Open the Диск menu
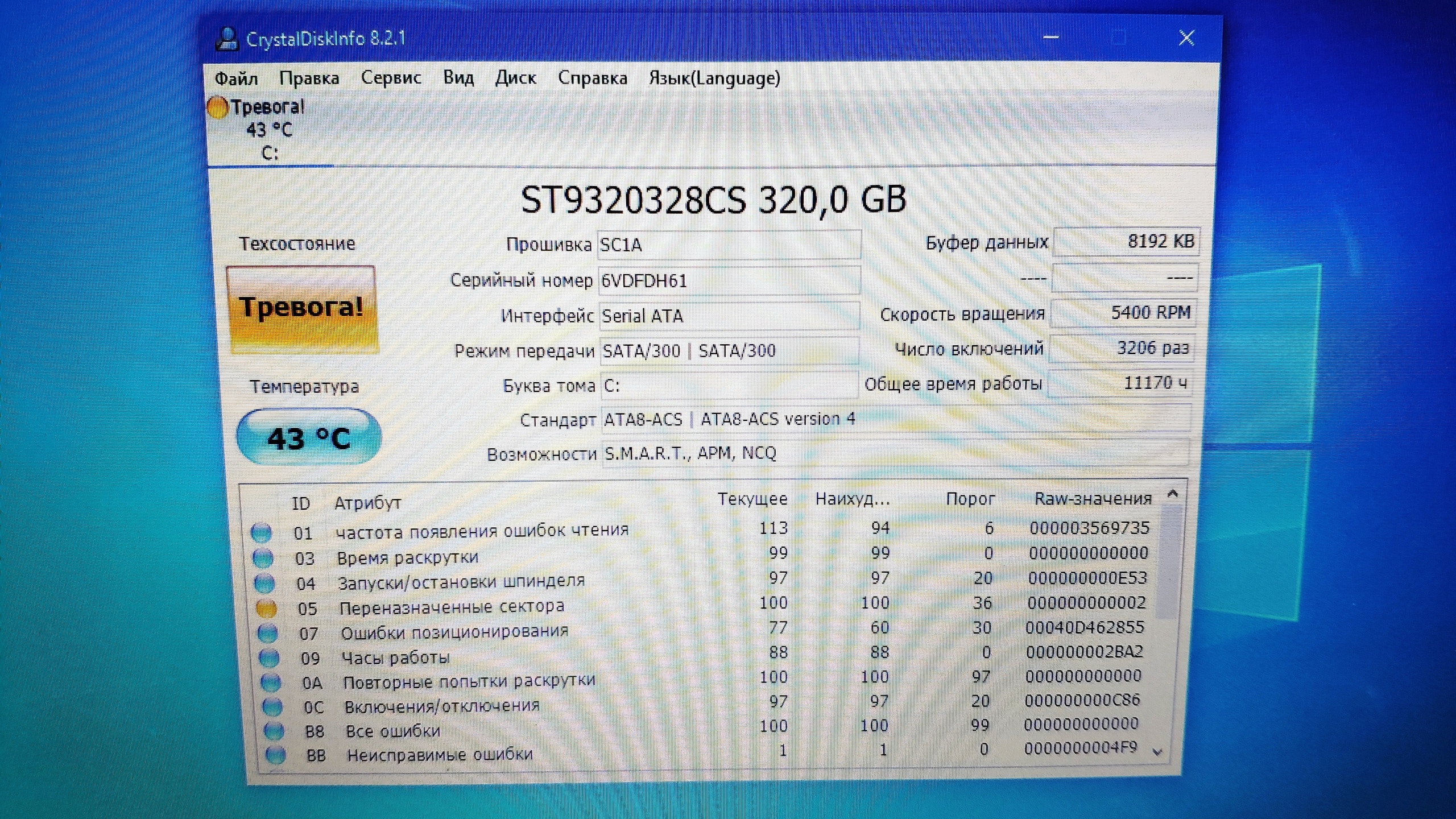 [515, 78]
